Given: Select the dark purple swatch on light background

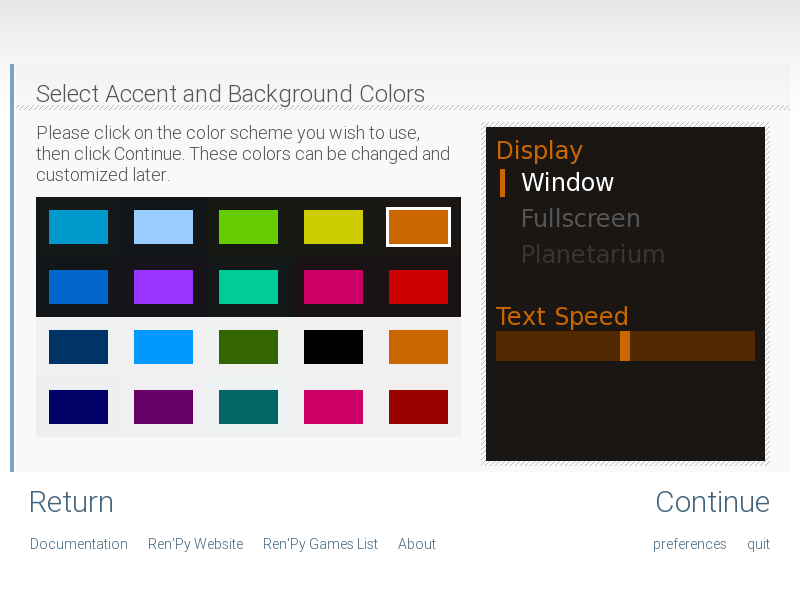Looking at the screenshot, I should [163, 407].
